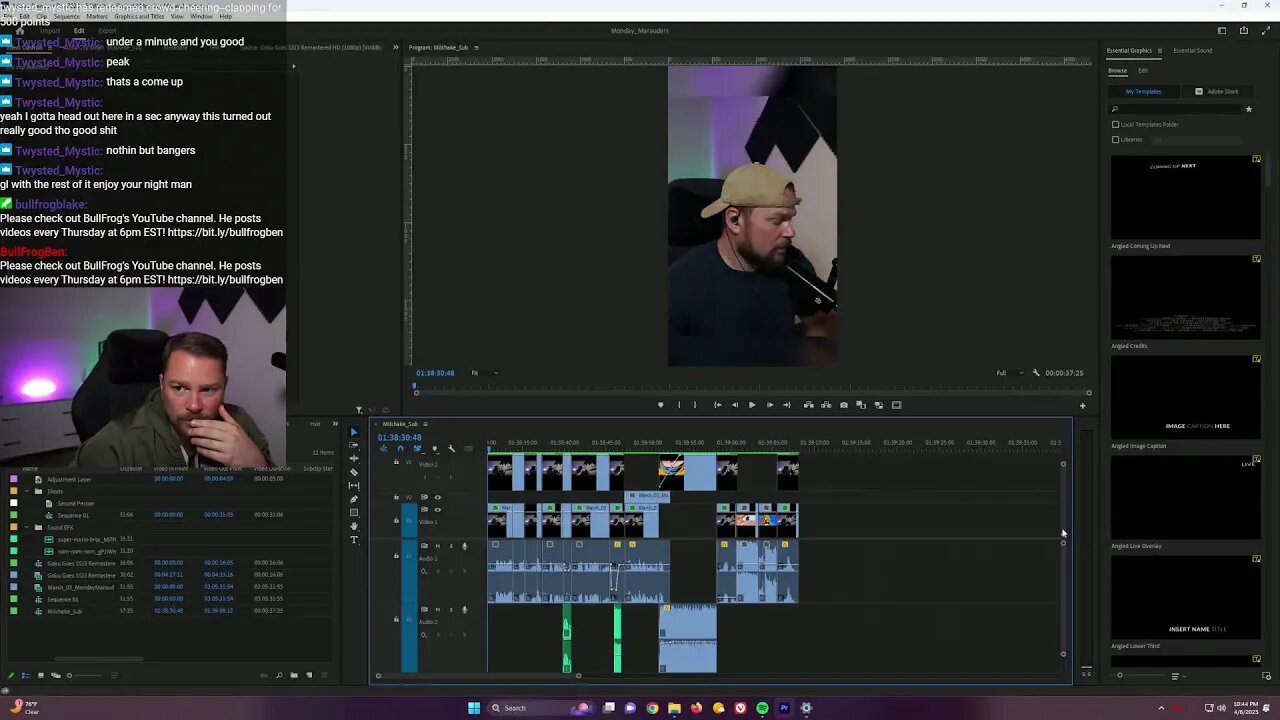Viewport: 1280px width, 720px height.
Task: Open the Fit zoom level dropdown
Action: click(485, 373)
